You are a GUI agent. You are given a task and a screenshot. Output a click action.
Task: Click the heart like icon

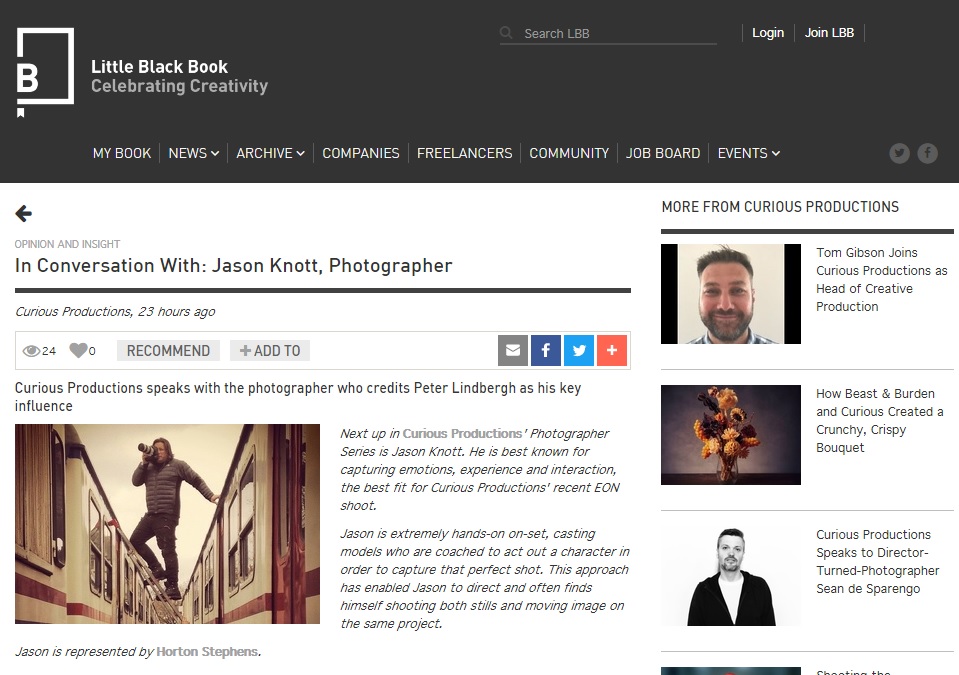coord(78,350)
